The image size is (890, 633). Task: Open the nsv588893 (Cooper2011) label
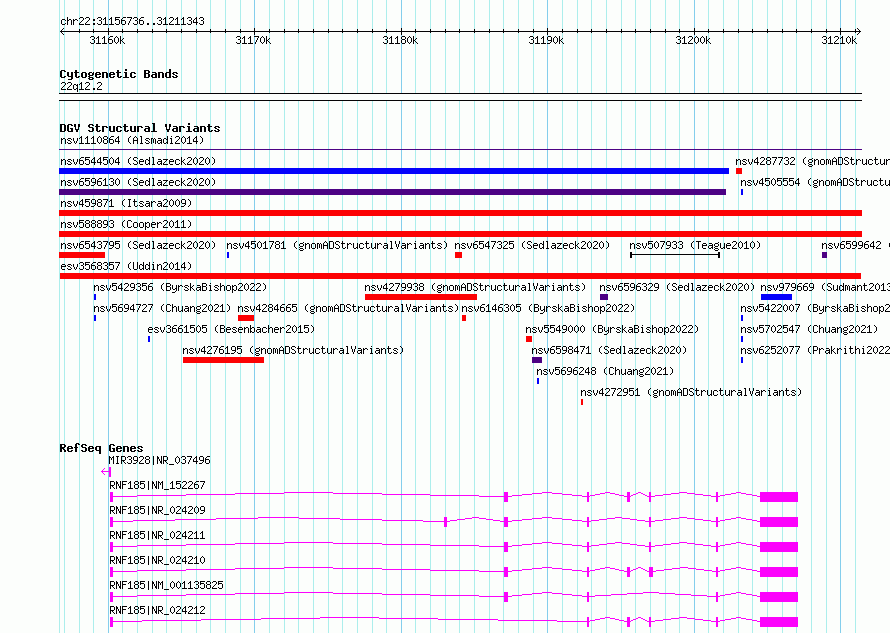point(126,224)
